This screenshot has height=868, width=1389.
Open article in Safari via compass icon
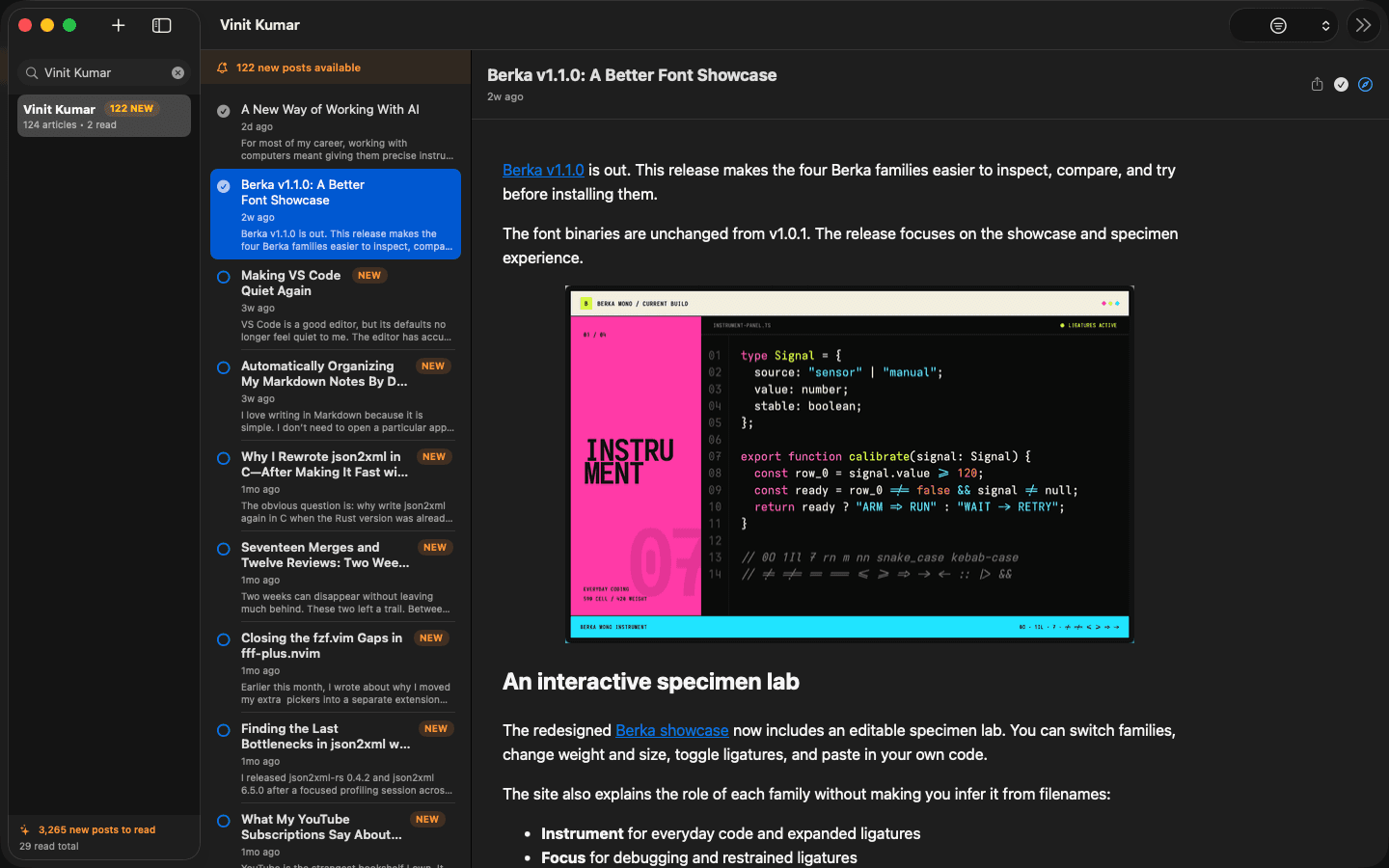[x=1365, y=84]
